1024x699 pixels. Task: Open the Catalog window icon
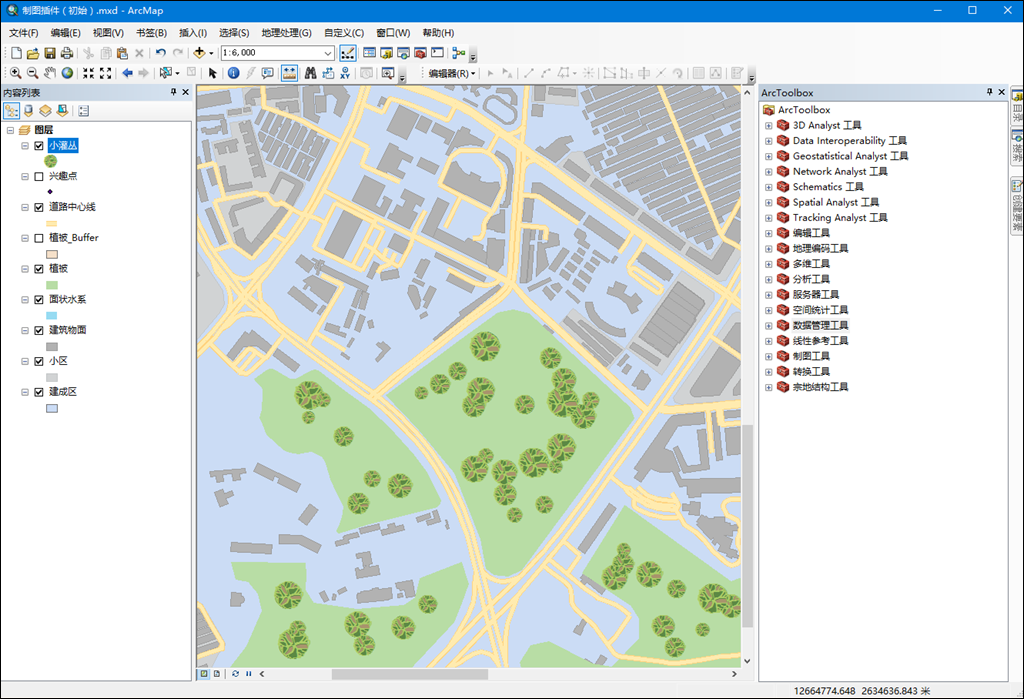coord(387,53)
